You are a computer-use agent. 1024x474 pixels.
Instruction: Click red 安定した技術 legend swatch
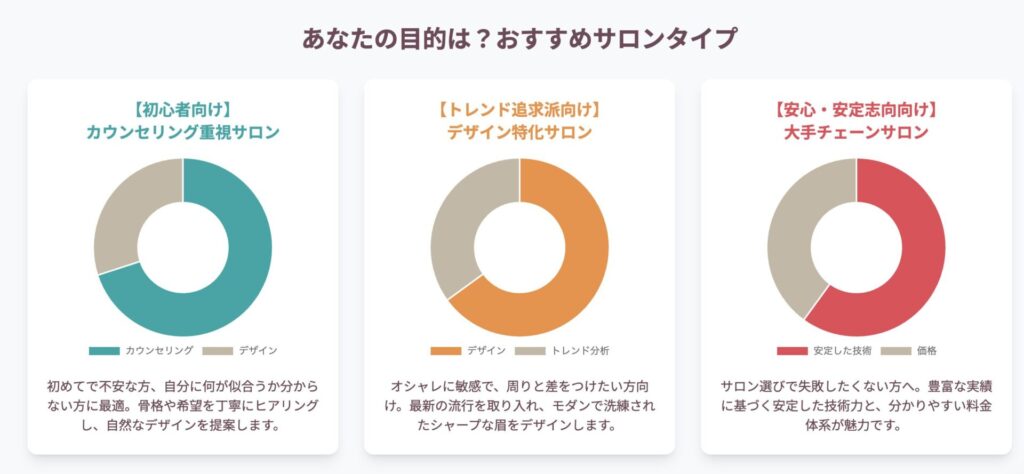(792, 351)
